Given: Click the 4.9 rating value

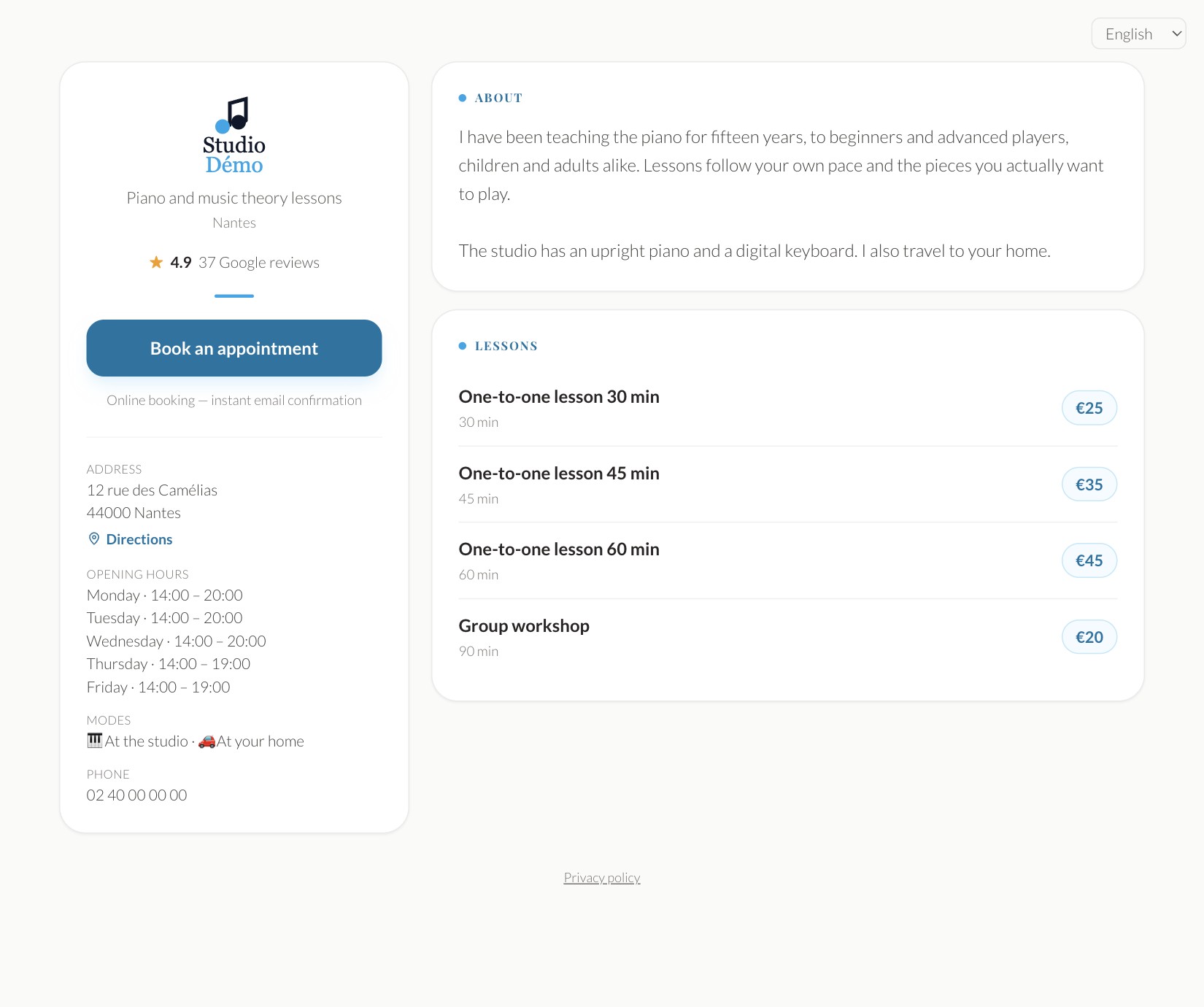Looking at the screenshot, I should [x=181, y=263].
